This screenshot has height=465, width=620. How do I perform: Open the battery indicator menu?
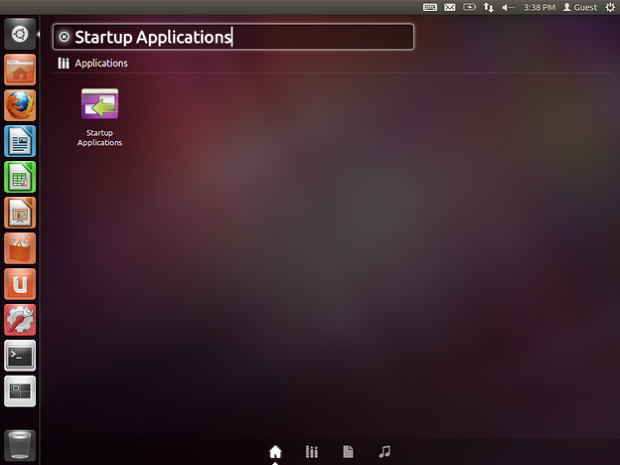[469, 7]
